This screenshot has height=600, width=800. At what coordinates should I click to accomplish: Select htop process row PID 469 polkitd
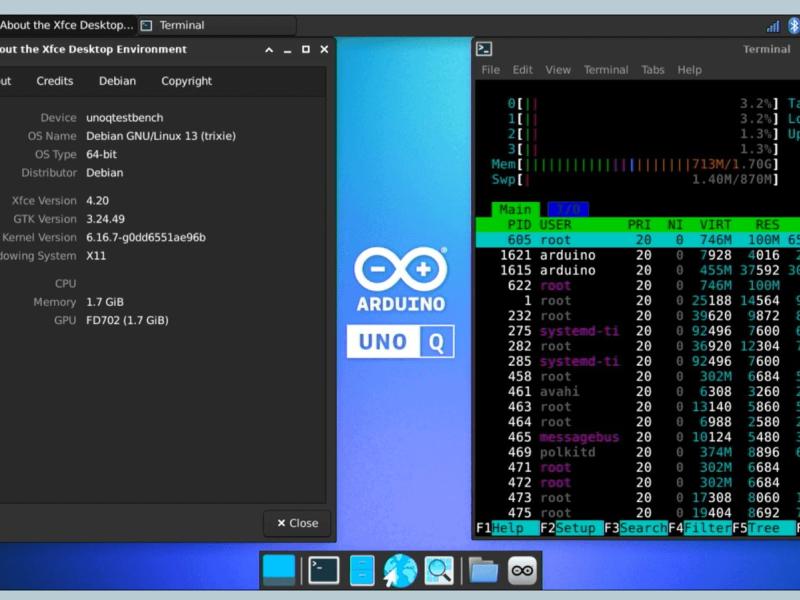[638, 452]
